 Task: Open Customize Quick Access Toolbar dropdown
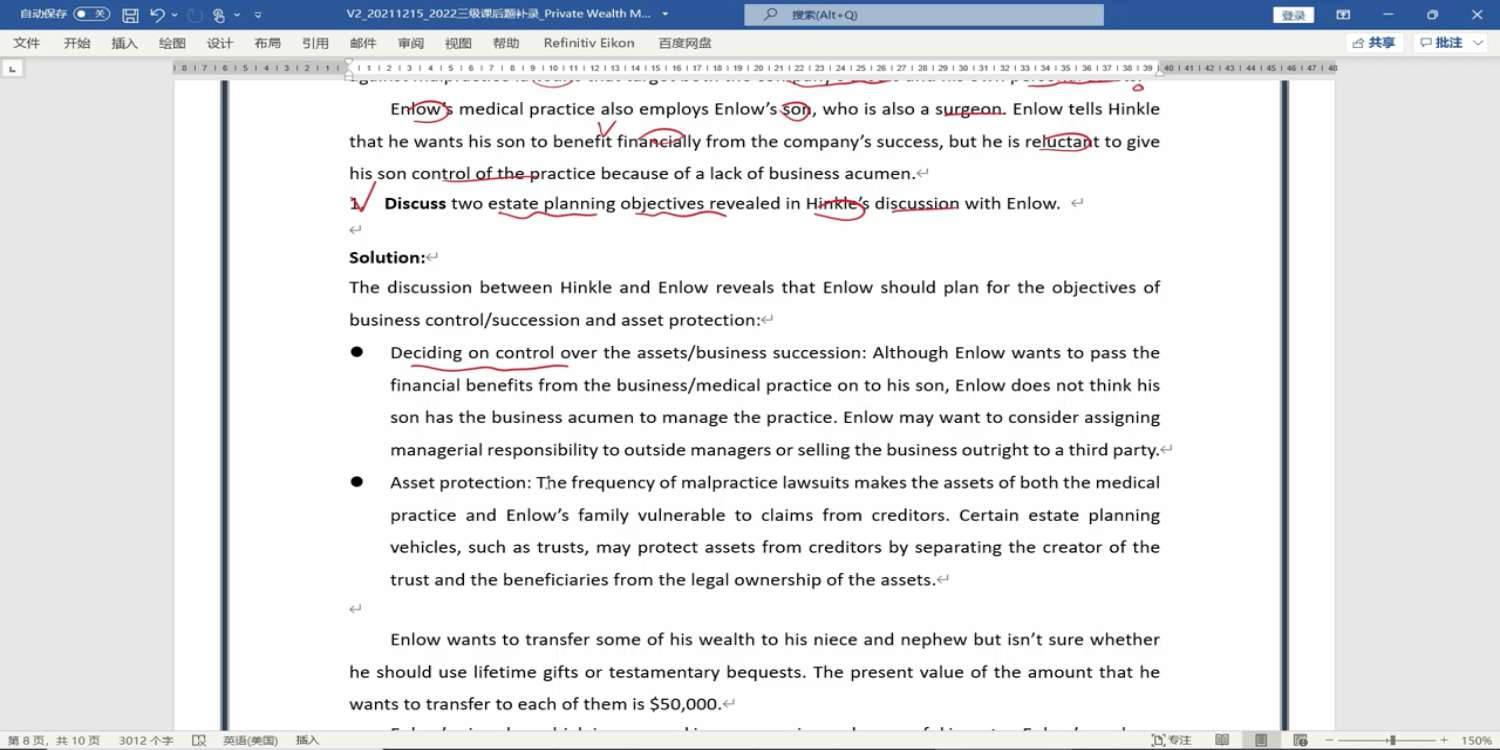coord(258,15)
